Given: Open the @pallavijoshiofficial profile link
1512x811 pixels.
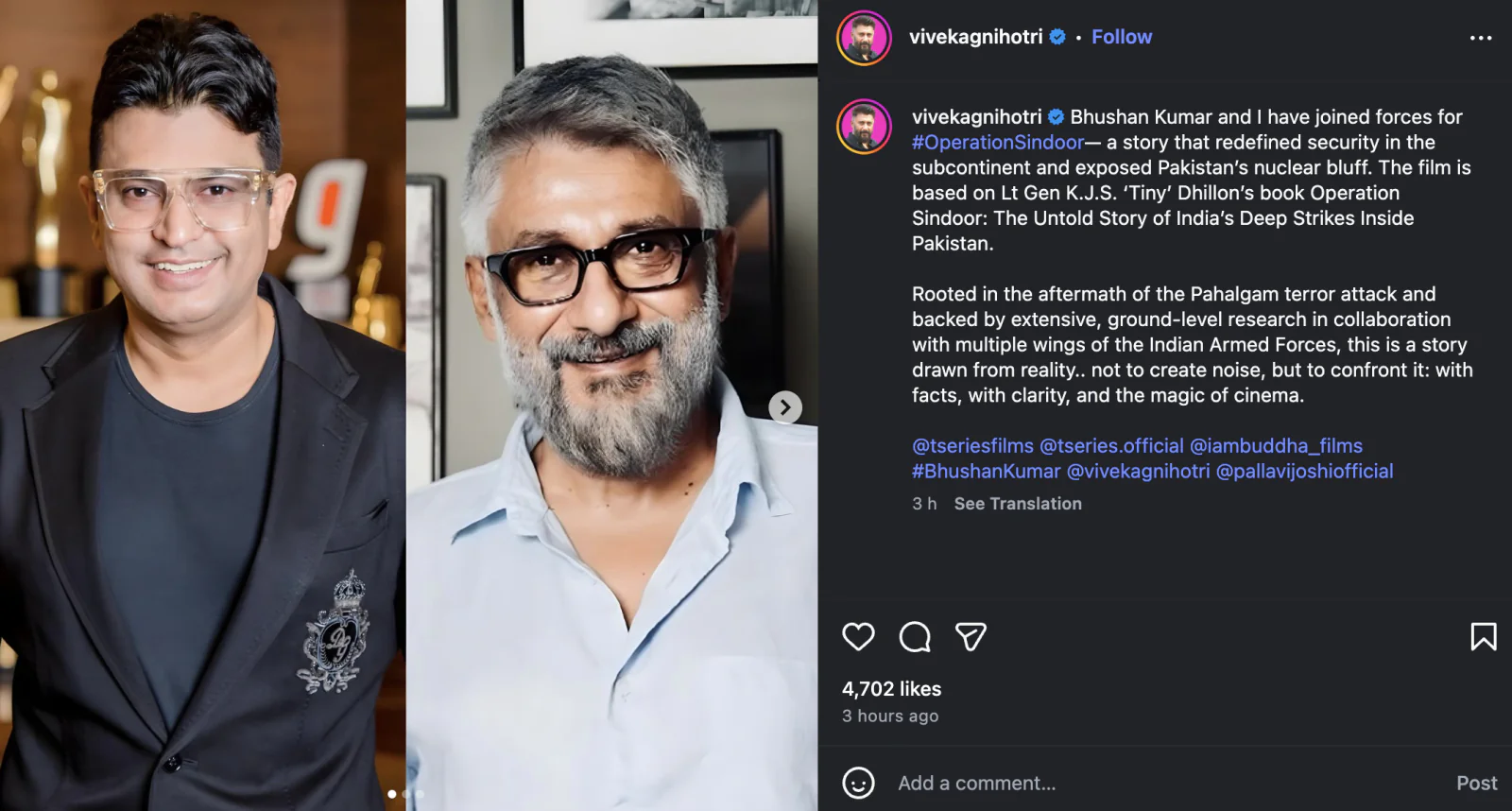Looking at the screenshot, I should pyautogui.click(x=1305, y=471).
